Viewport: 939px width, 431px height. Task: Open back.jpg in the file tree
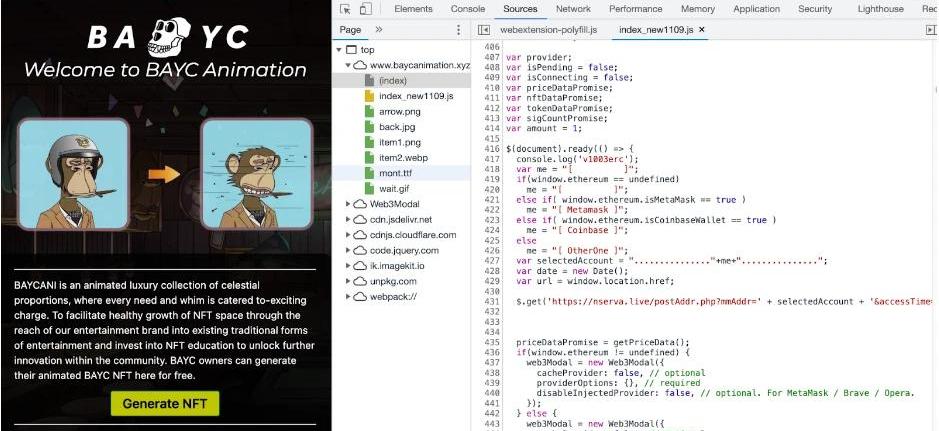tap(396, 127)
